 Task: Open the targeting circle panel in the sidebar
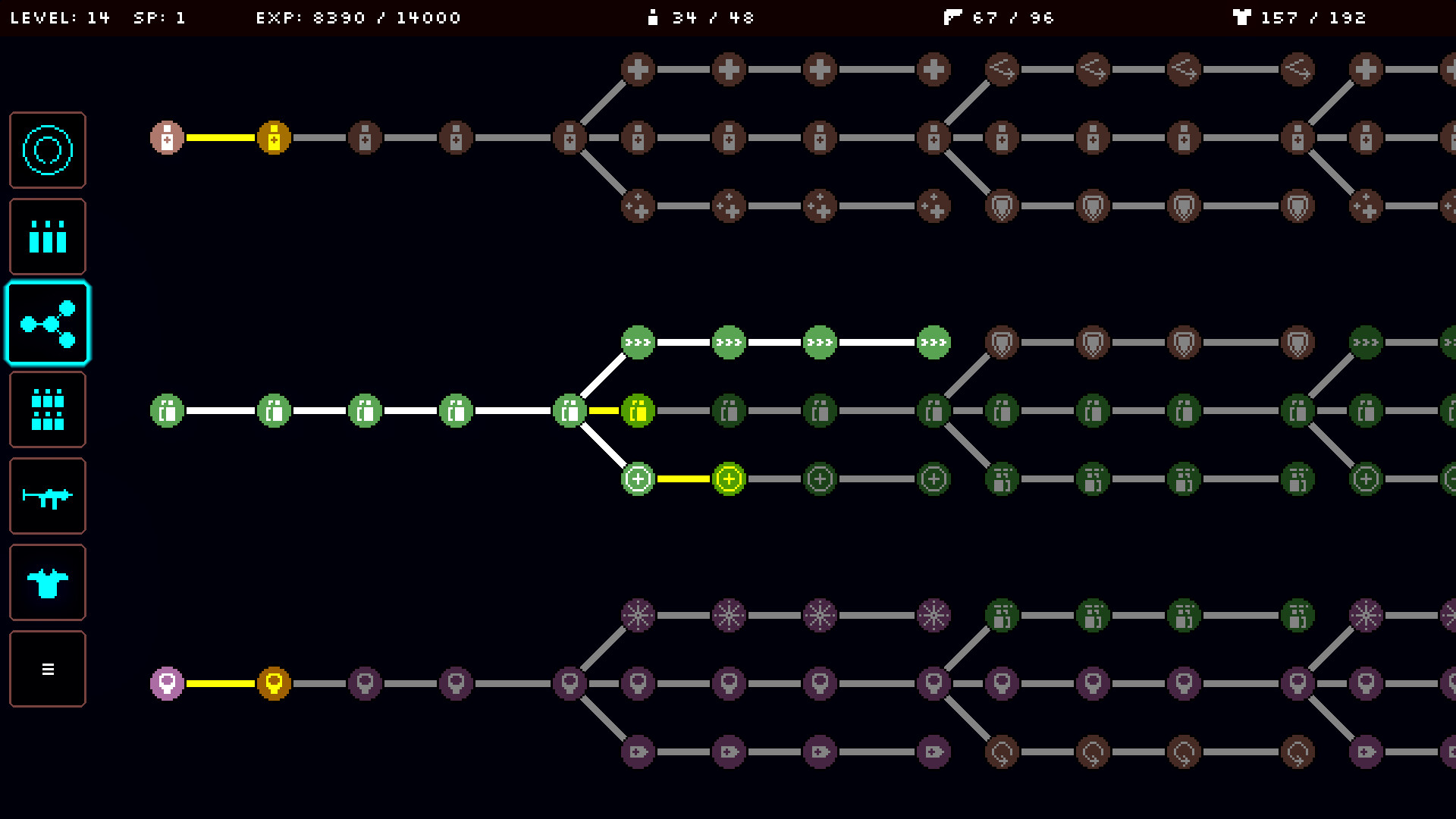tap(47, 149)
